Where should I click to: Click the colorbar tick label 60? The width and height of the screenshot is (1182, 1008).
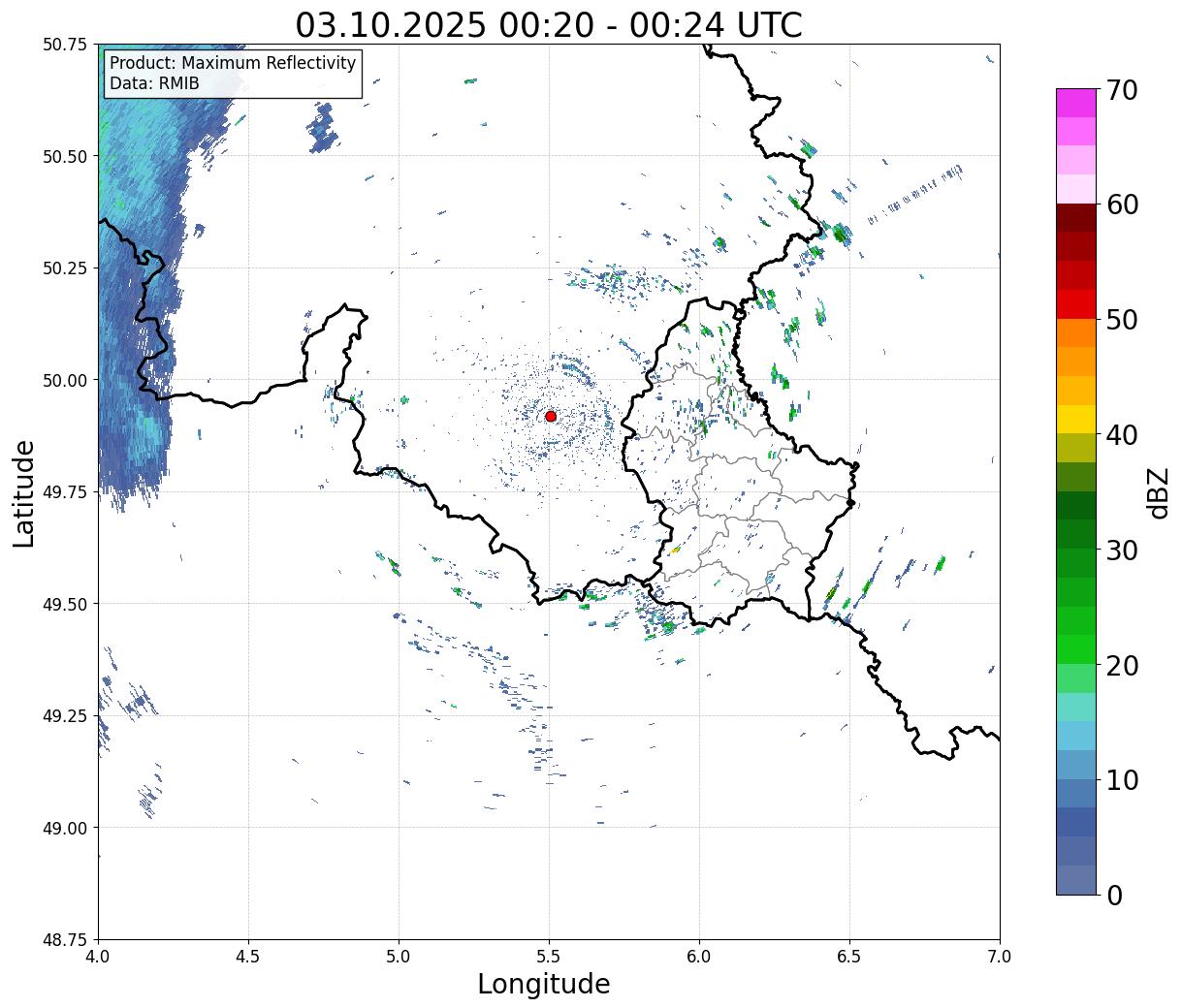[1122, 205]
